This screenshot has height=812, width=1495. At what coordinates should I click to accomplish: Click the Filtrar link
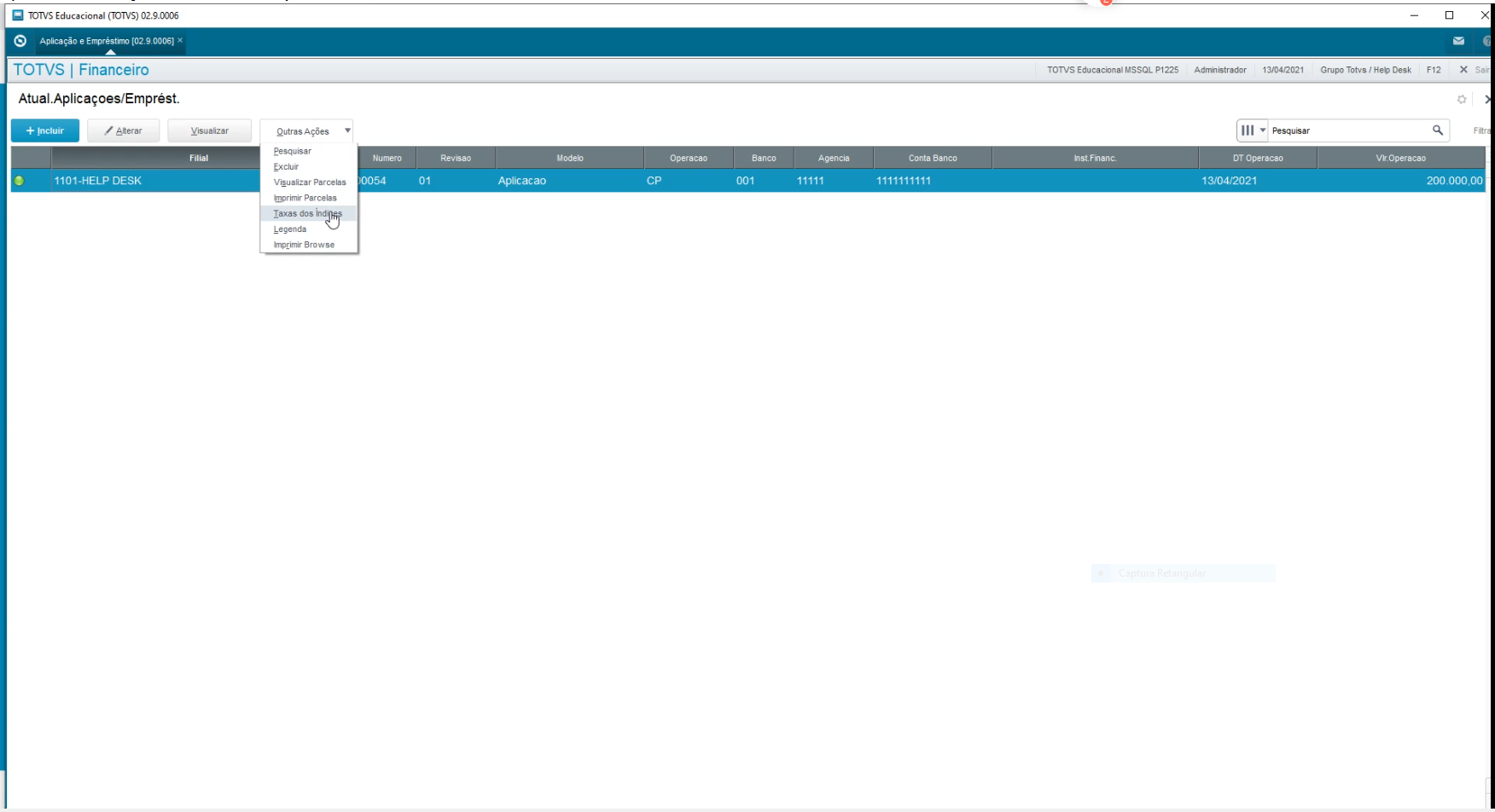1482,130
